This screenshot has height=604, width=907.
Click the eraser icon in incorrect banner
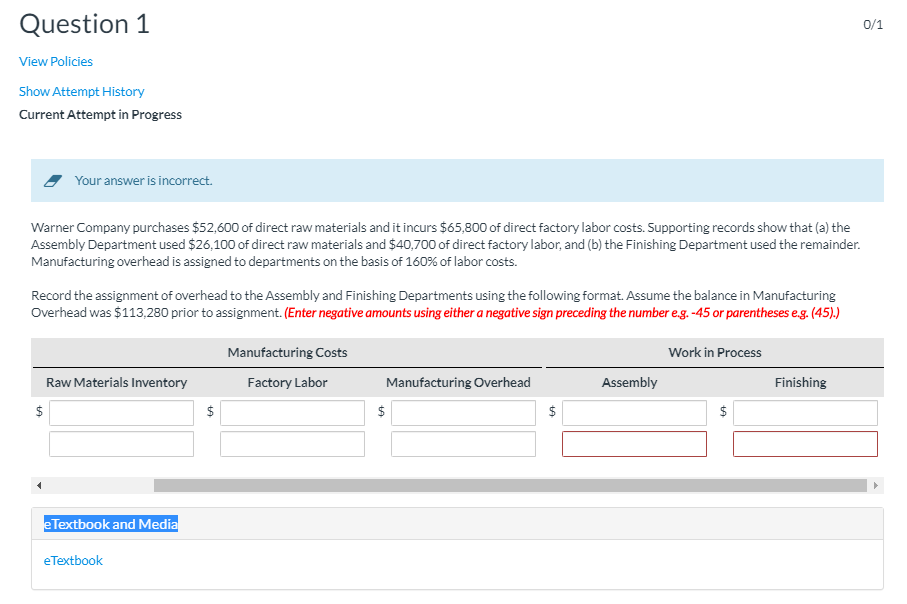point(53,181)
